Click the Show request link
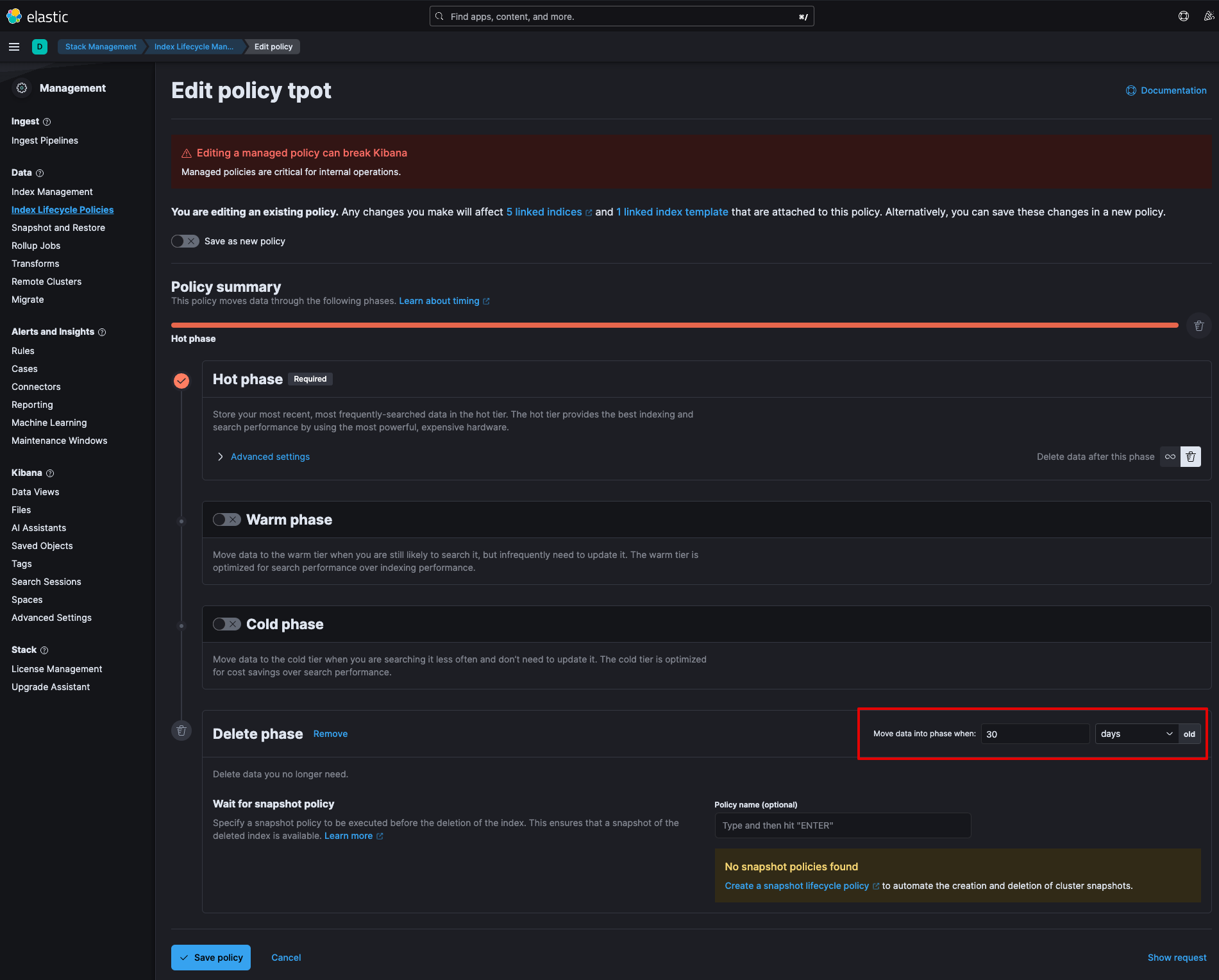Image resolution: width=1219 pixels, height=980 pixels. pyautogui.click(x=1177, y=958)
